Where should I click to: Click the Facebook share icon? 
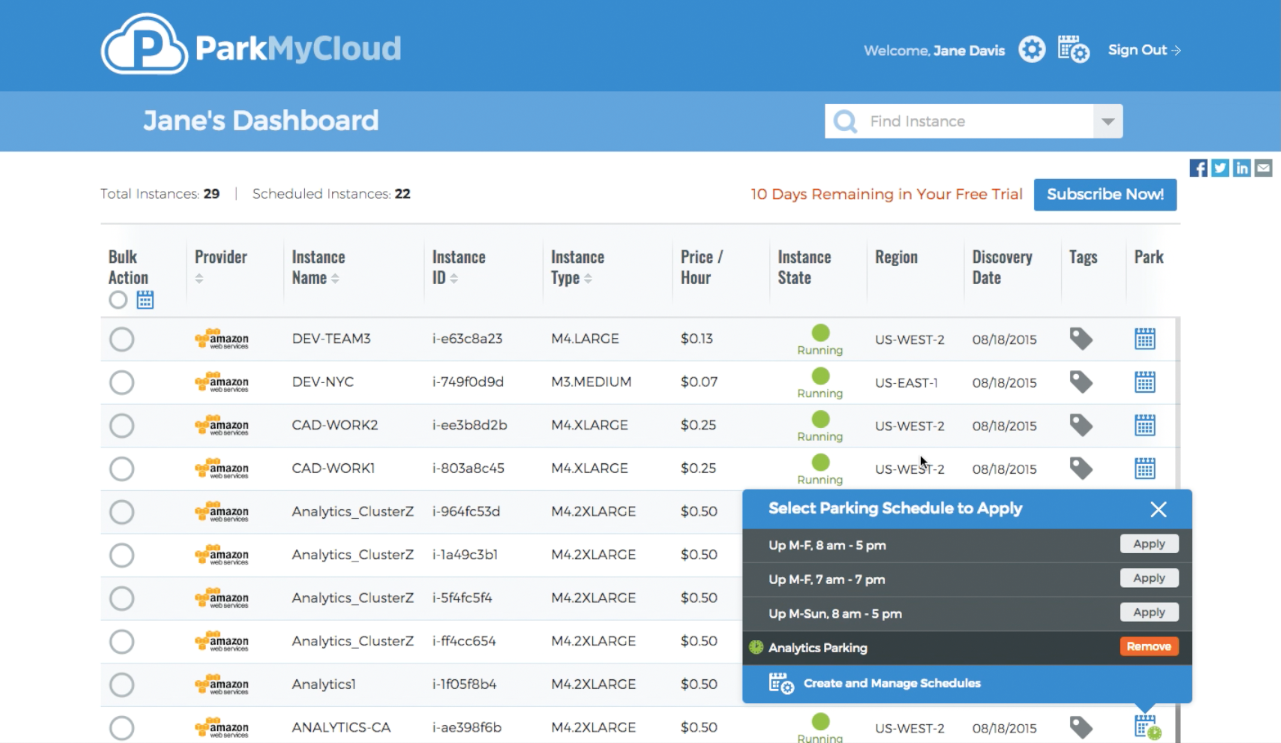click(x=1198, y=168)
